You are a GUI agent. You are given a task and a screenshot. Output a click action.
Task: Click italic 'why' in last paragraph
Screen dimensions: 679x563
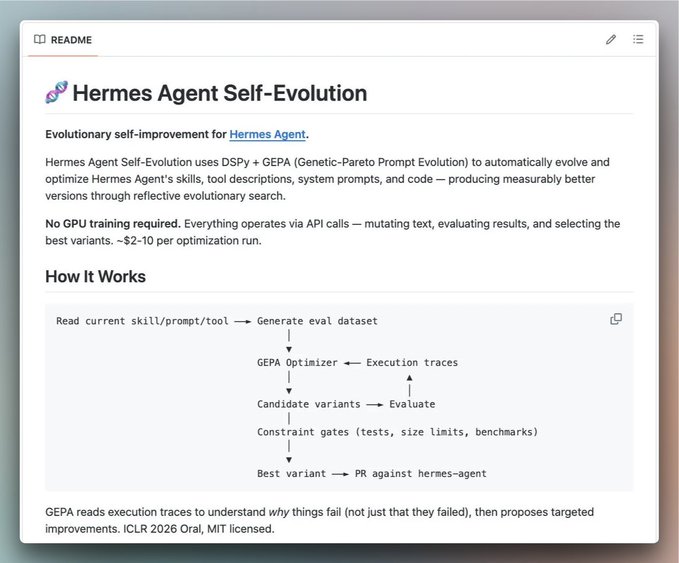tap(278, 512)
